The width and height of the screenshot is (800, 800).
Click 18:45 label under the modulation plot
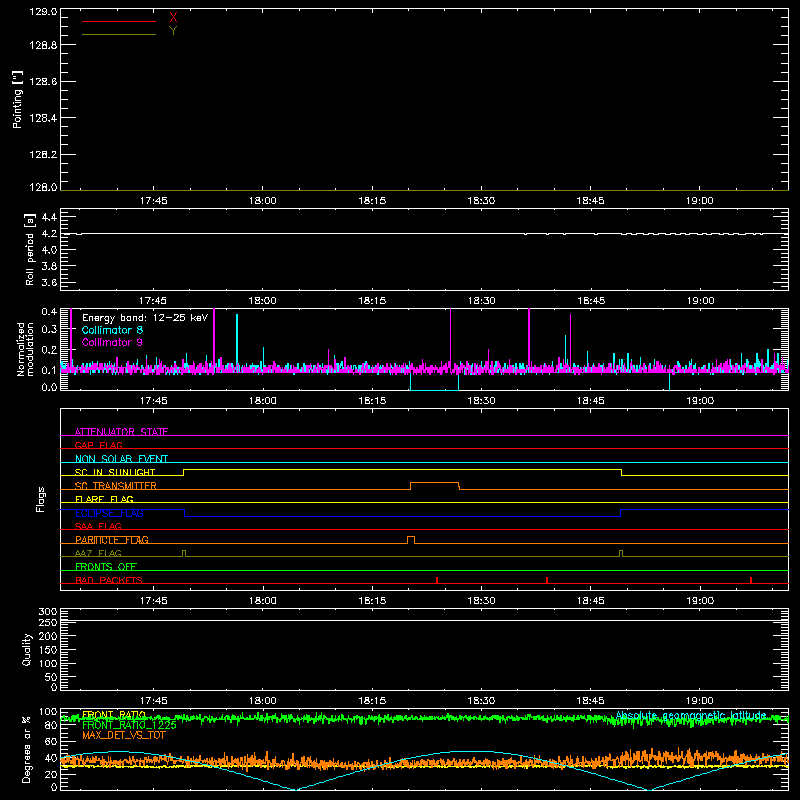coord(591,401)
